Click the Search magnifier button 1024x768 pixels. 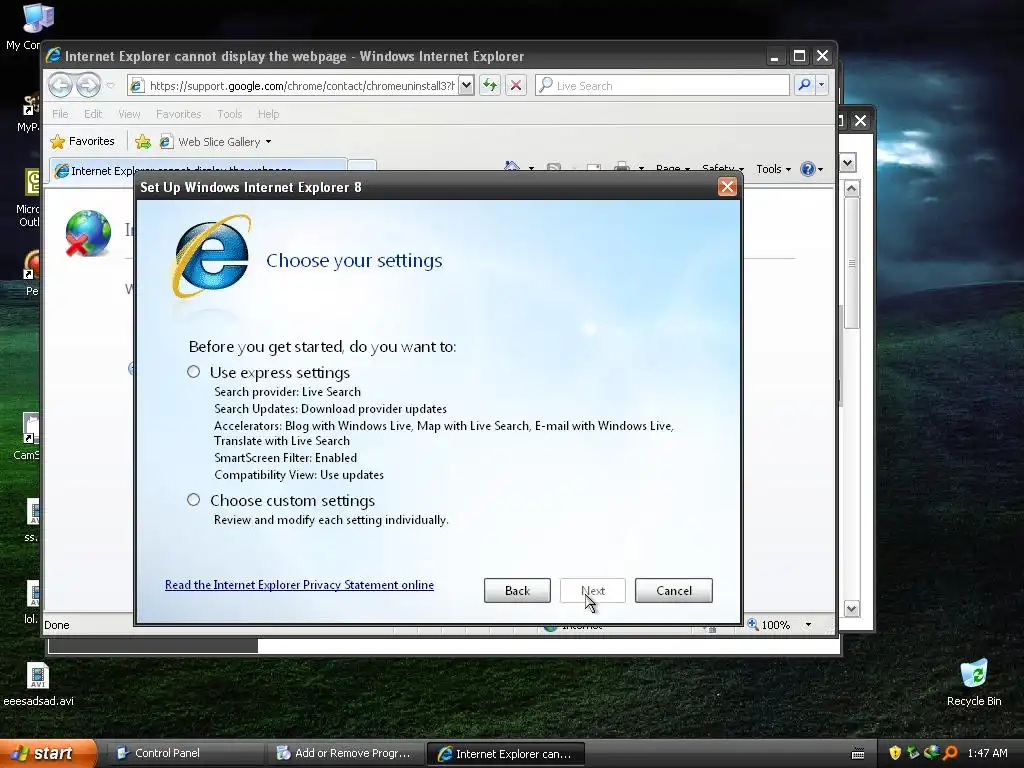[x=805, y=85]
